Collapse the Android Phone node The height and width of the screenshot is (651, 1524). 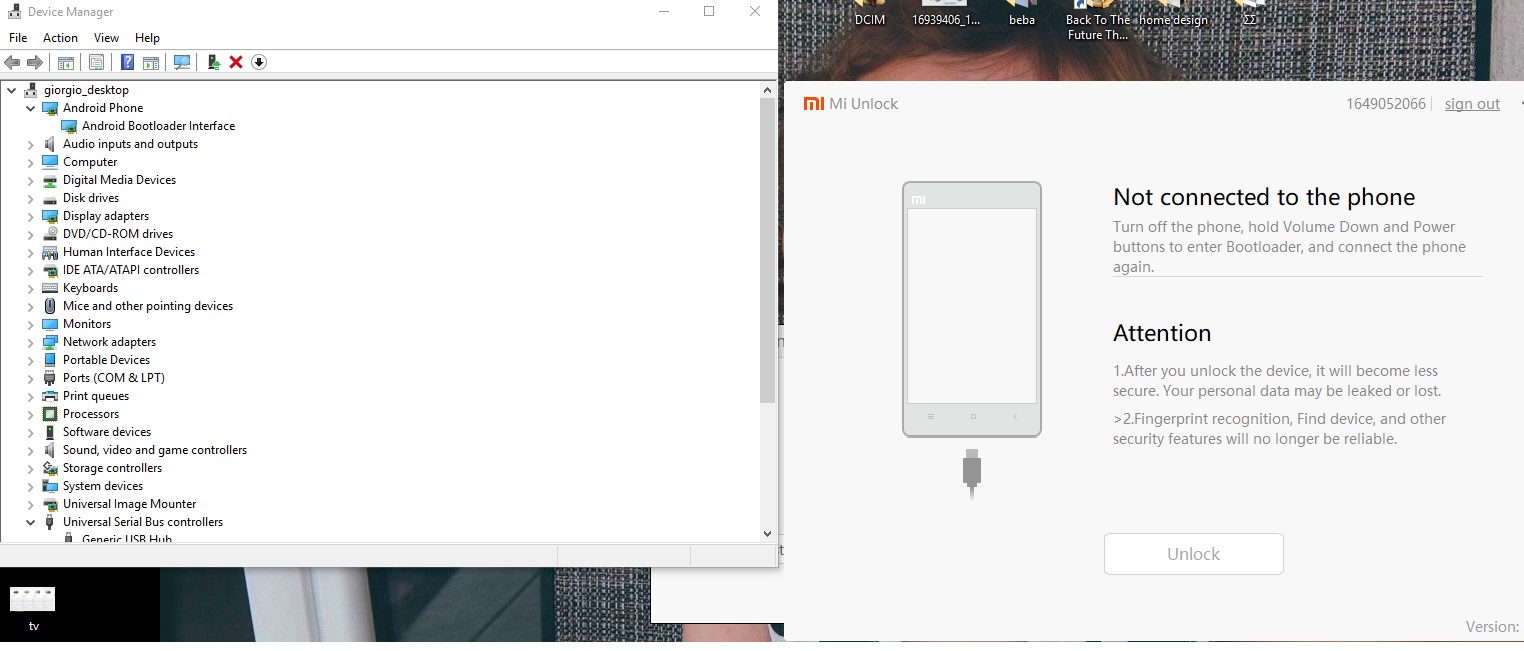pyautogui.click(x=31, y=108)
